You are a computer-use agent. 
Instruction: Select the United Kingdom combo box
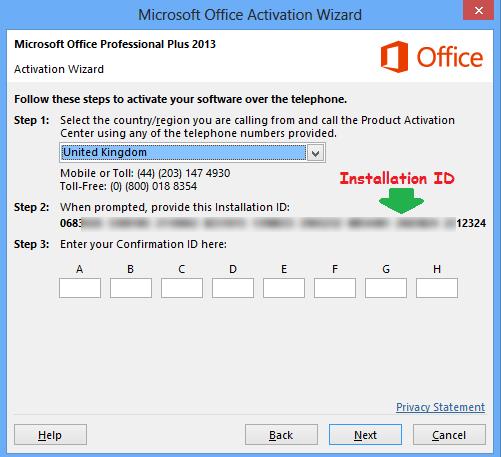click(192, 153)
